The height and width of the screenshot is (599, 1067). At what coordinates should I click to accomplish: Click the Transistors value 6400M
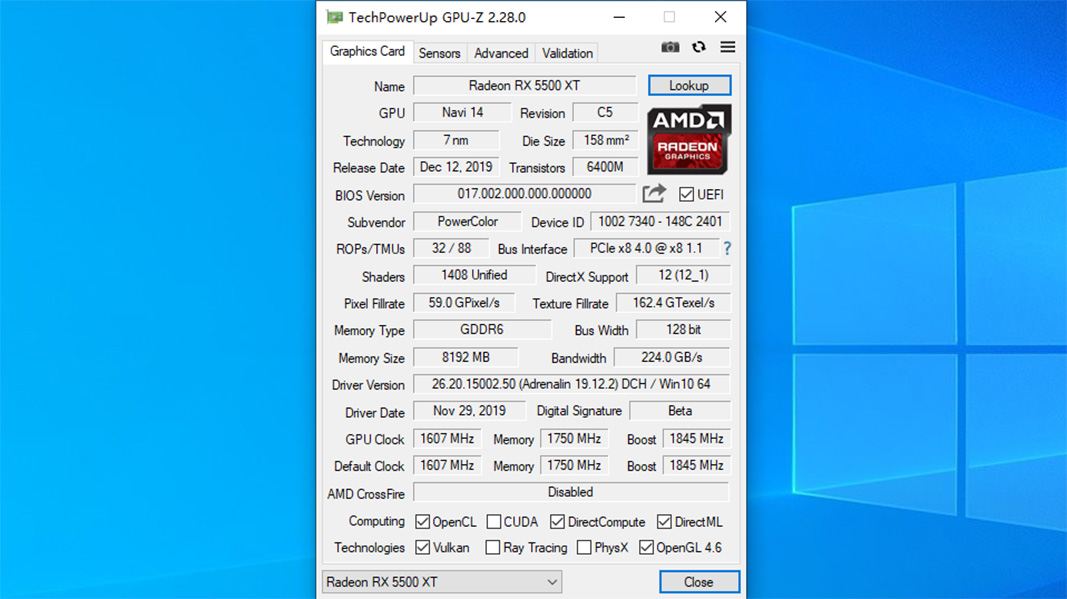point(605,167)
